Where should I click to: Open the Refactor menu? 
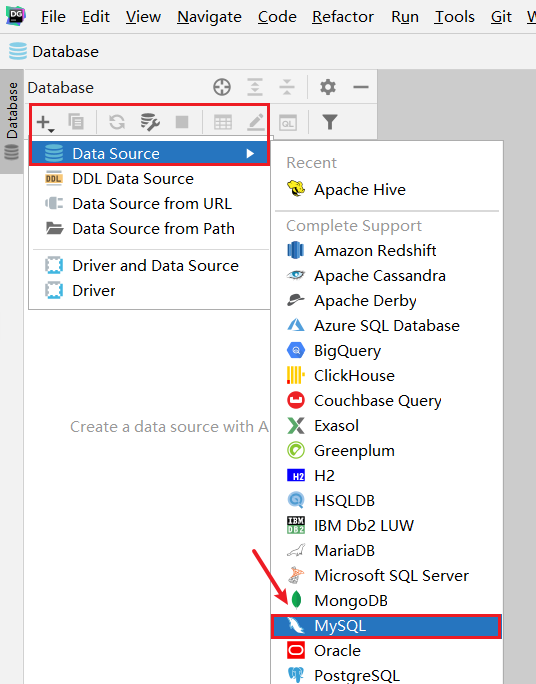tap(343, 17)
